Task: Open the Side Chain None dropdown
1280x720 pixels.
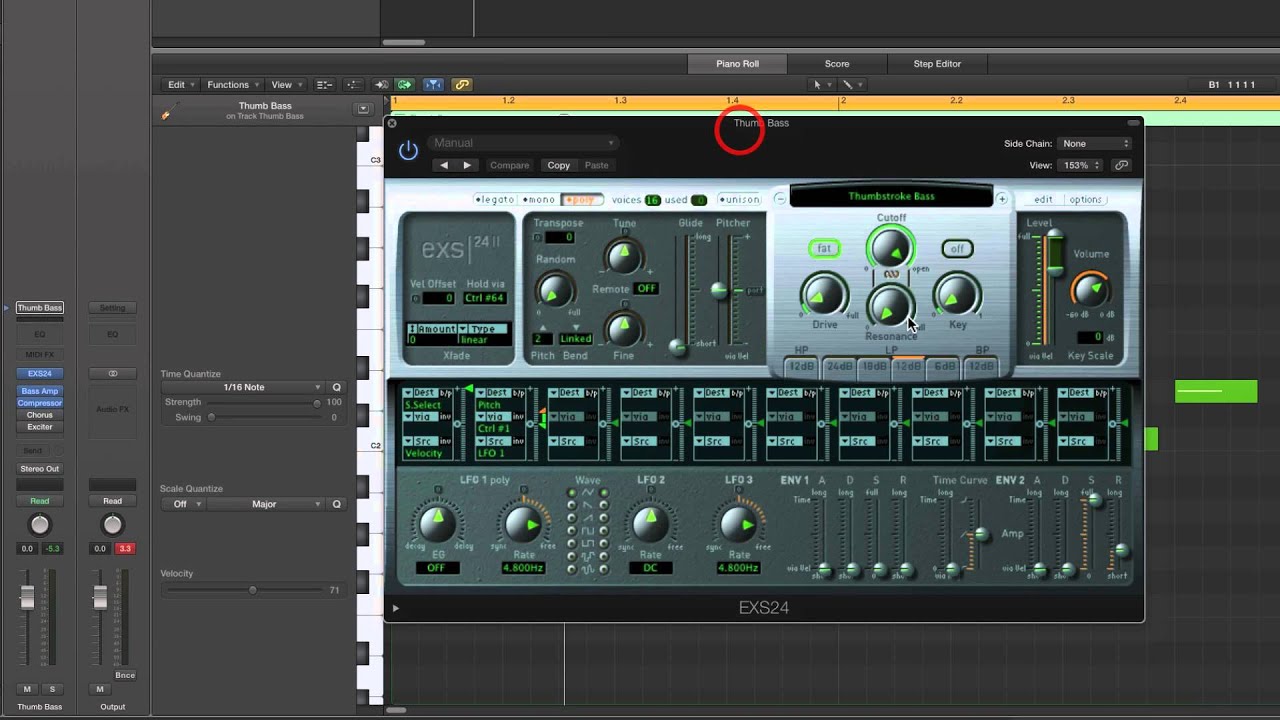Action: [1096, 144]
